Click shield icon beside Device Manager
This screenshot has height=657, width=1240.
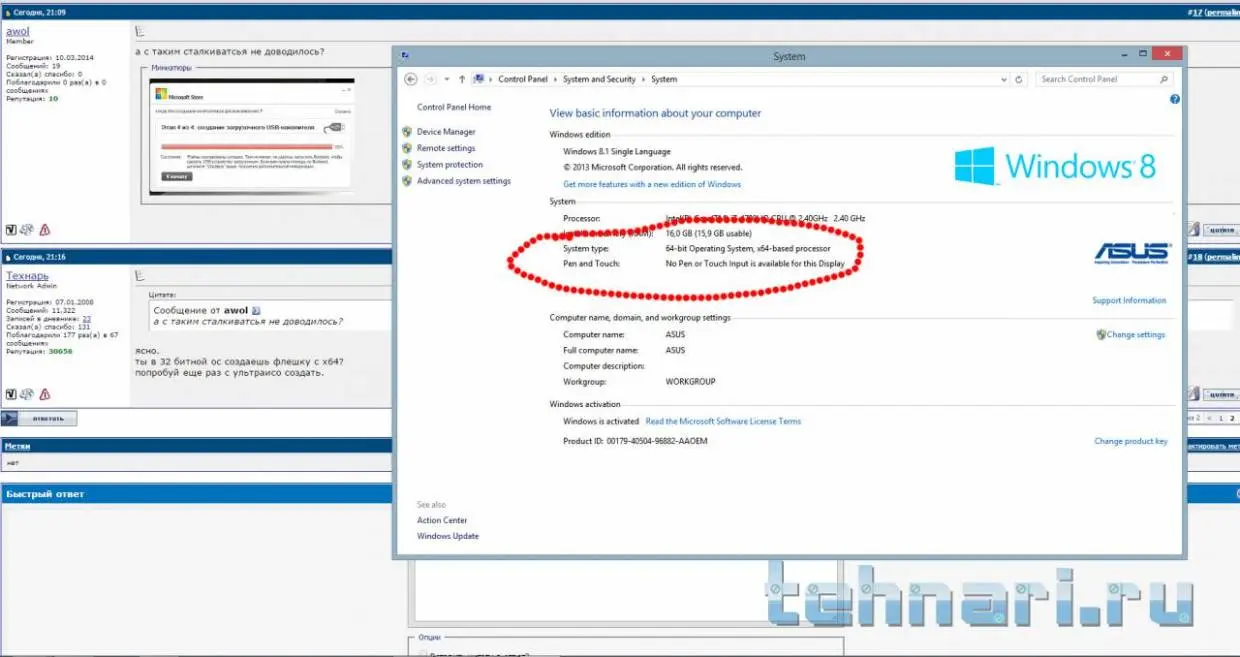(407, 132)
